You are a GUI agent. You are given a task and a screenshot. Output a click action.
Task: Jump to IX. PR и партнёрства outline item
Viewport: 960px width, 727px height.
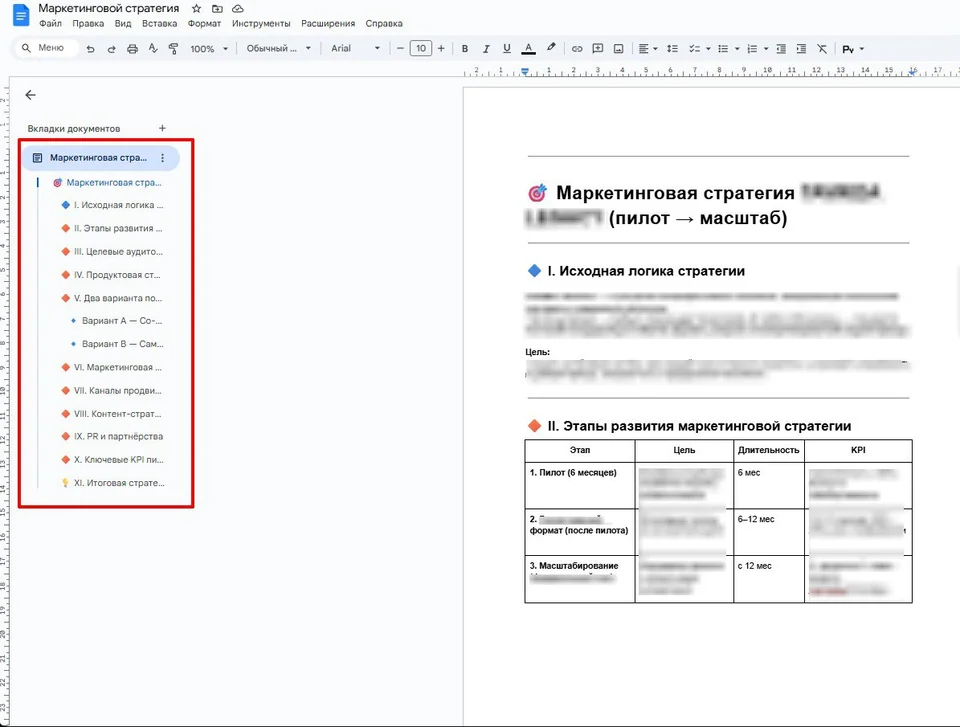112,437
